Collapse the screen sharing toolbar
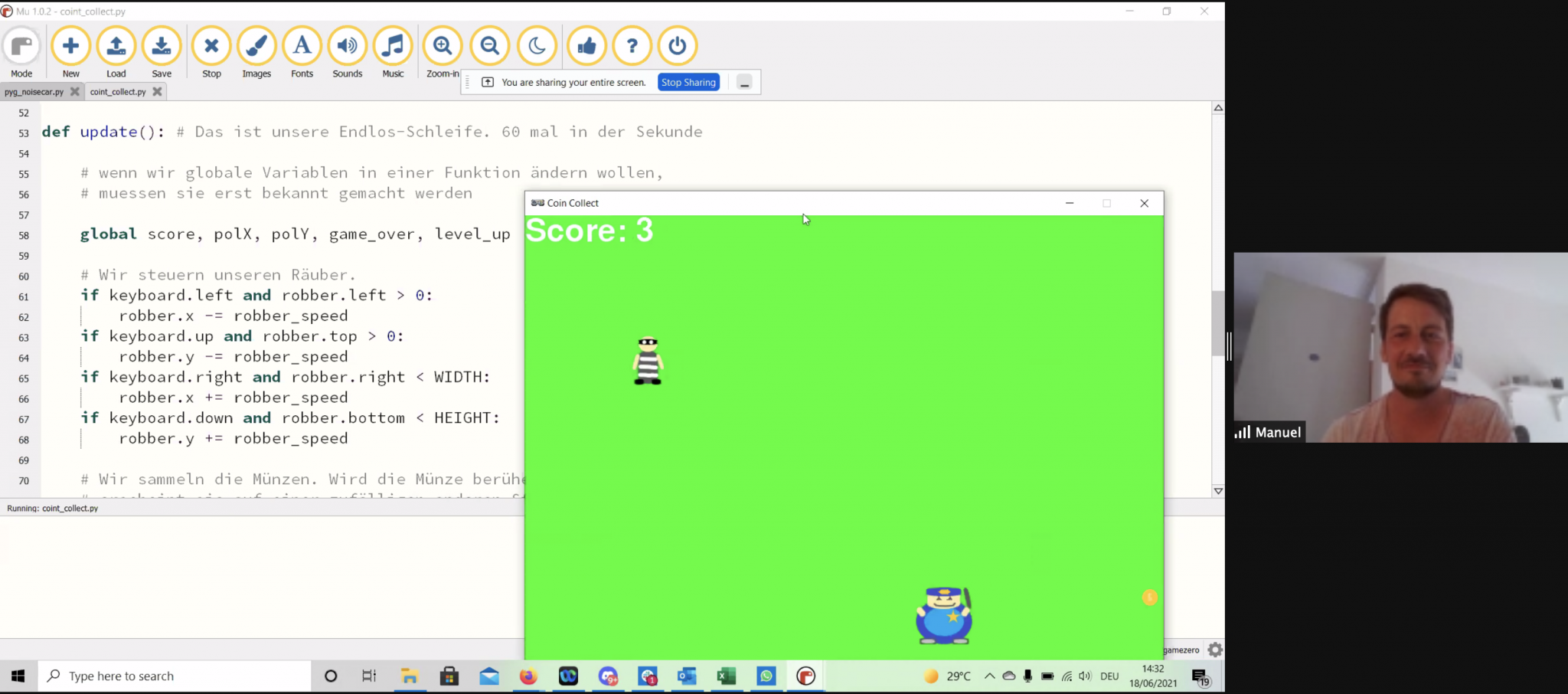 (x=744, y=82)
